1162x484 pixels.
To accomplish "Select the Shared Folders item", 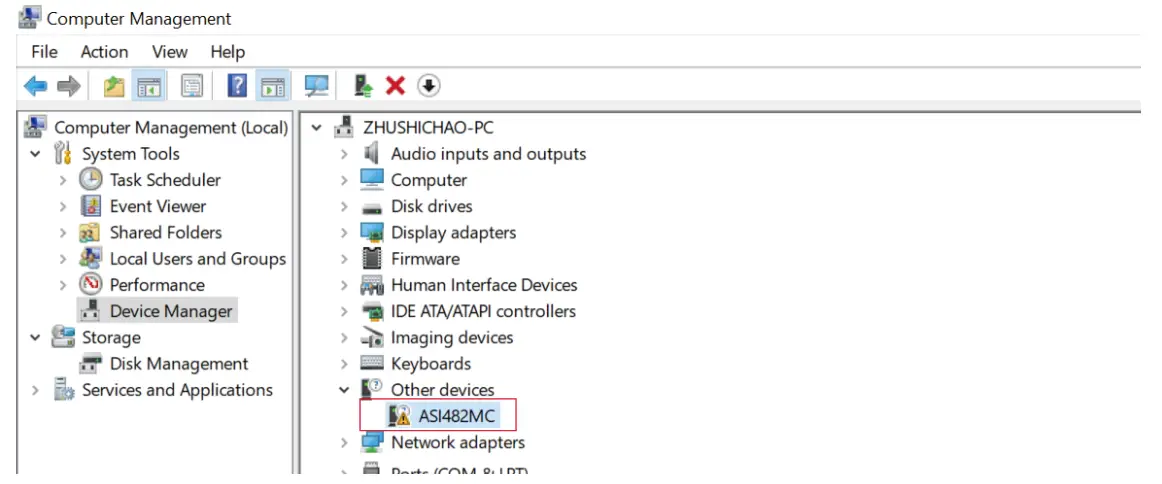I will (x=166, y=233).
